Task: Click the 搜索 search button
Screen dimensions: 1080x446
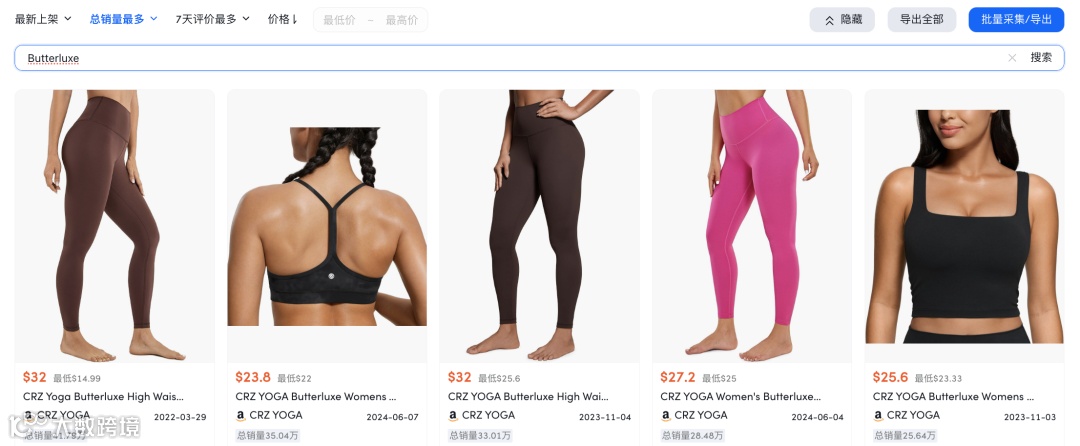Action: (1041, 58)
